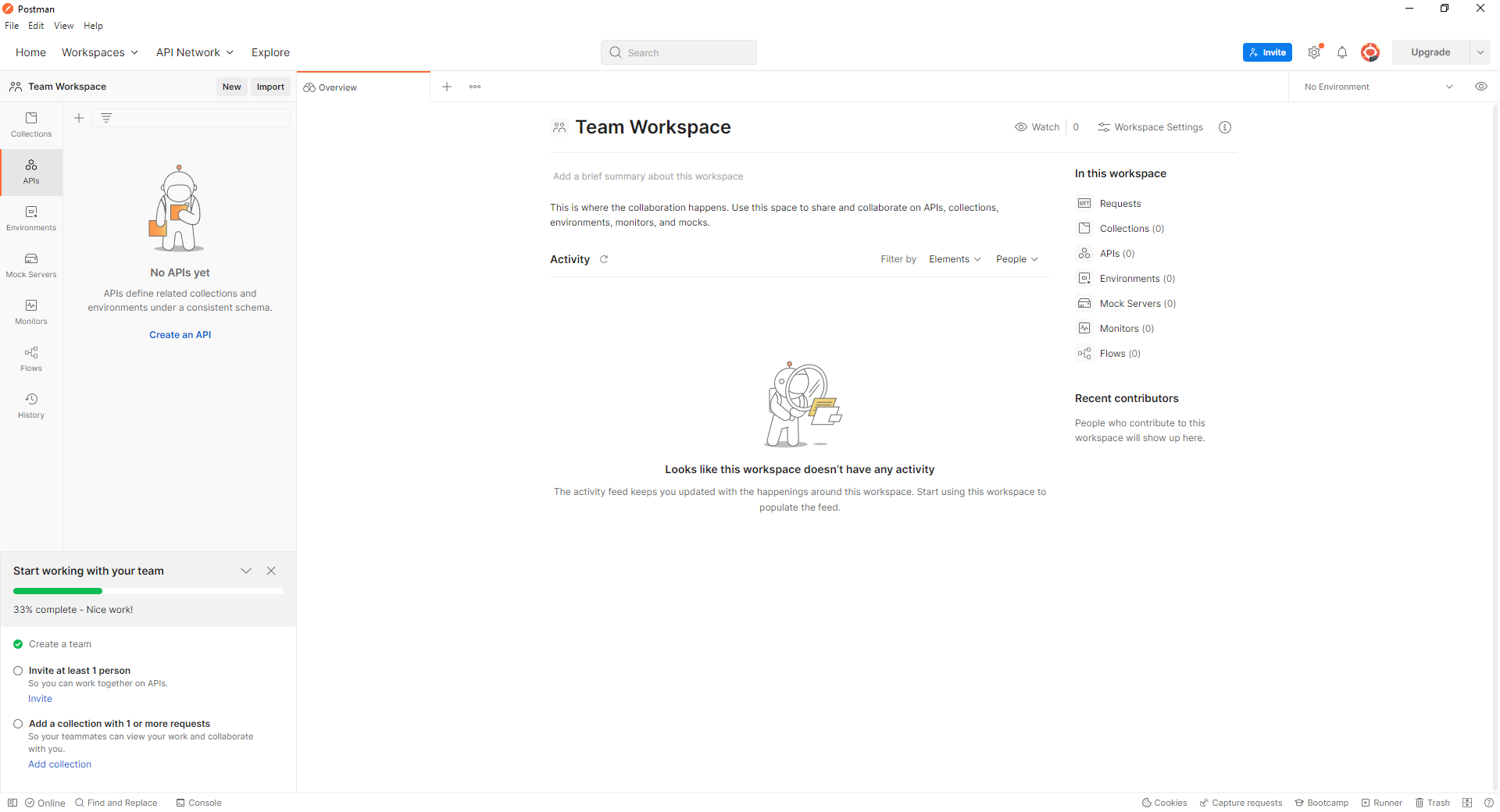The height and width of the screenshot is (812, 1500).
Task: Open the Elements filter dropdown
Action: click(955, 259)
